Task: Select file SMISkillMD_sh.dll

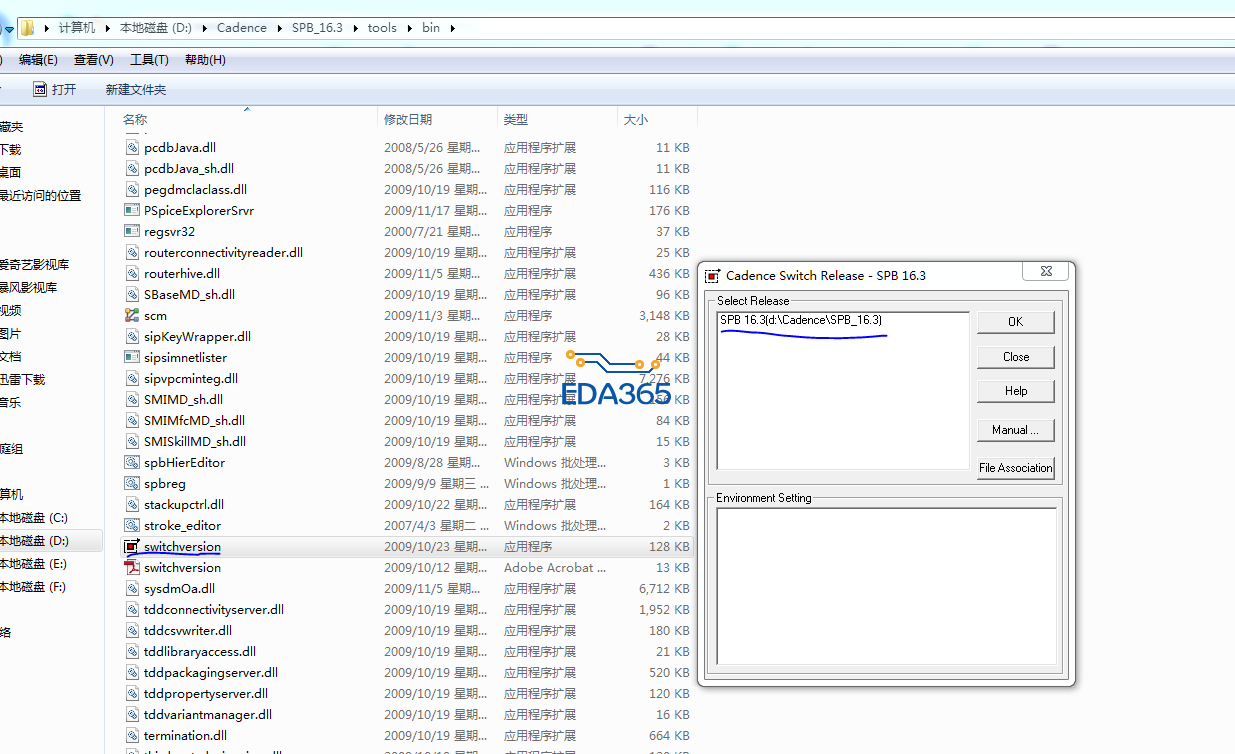Action: point(195,441)
